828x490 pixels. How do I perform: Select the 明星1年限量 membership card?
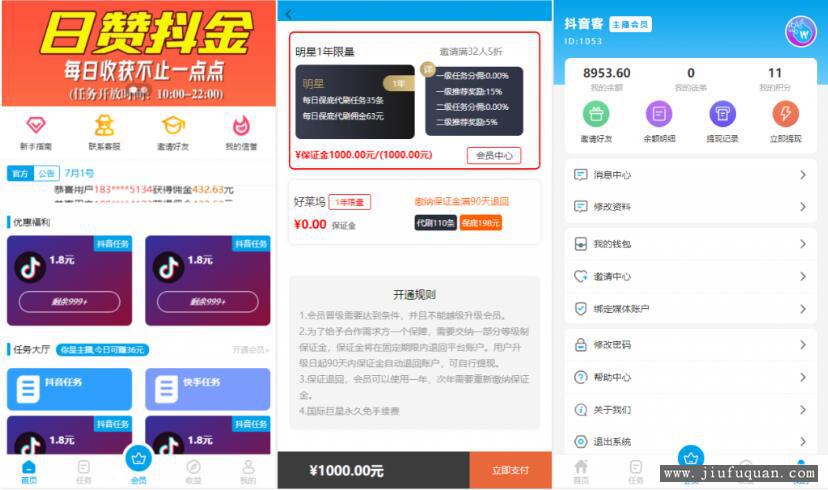tap(415, 100)
